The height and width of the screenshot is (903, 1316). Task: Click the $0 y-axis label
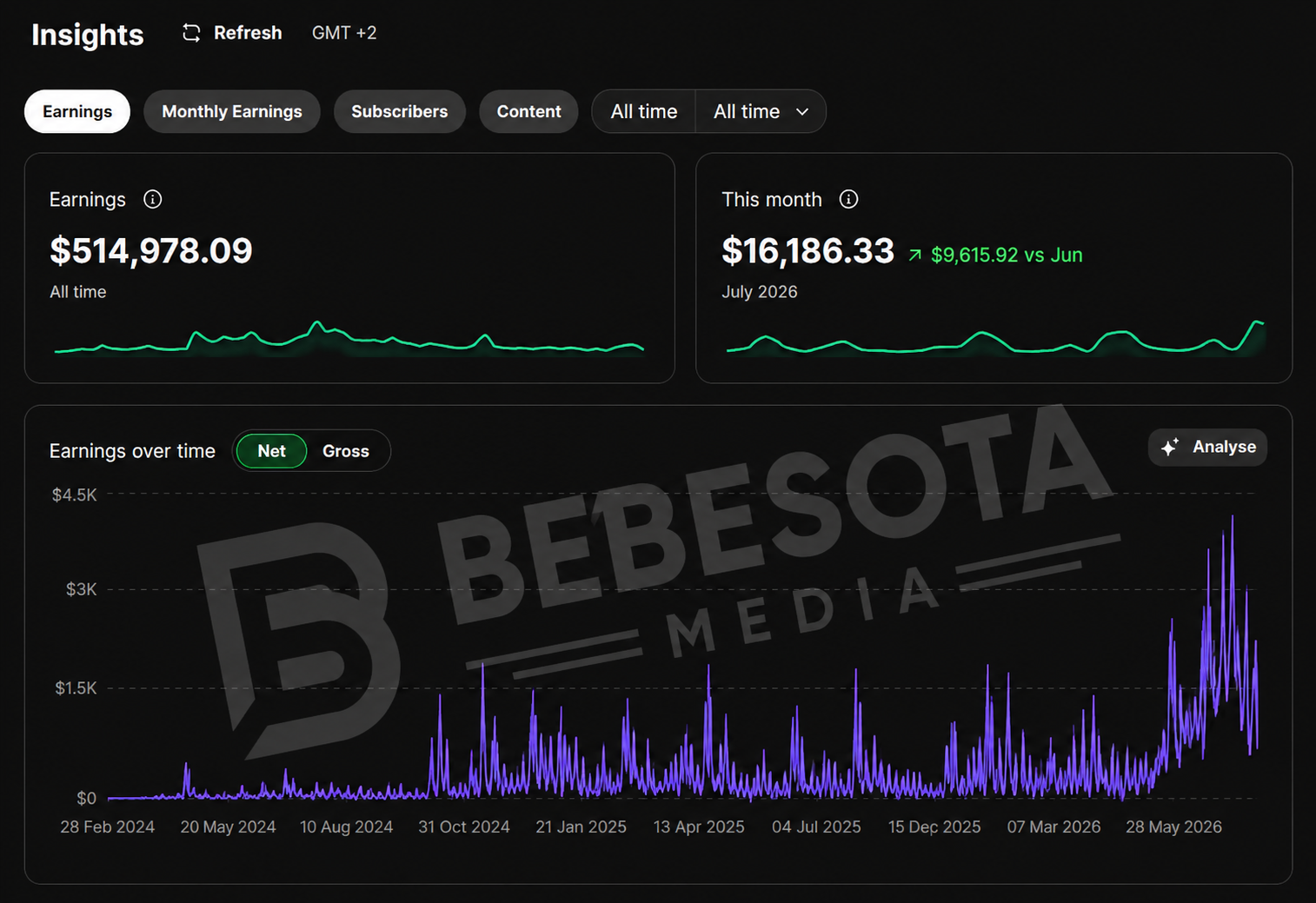point(87,798)
